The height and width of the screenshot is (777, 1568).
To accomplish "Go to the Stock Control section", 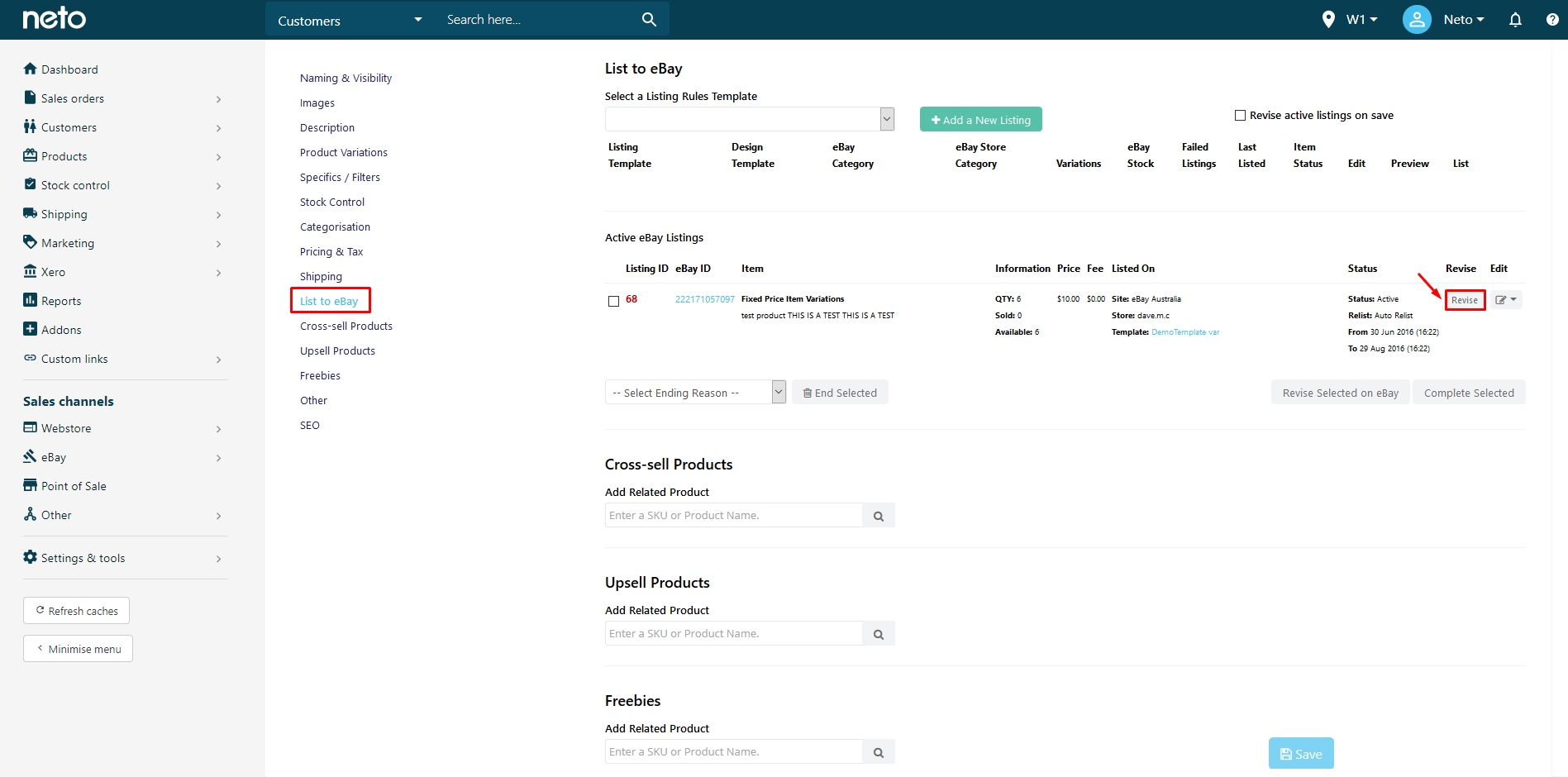I will [332, 202].
